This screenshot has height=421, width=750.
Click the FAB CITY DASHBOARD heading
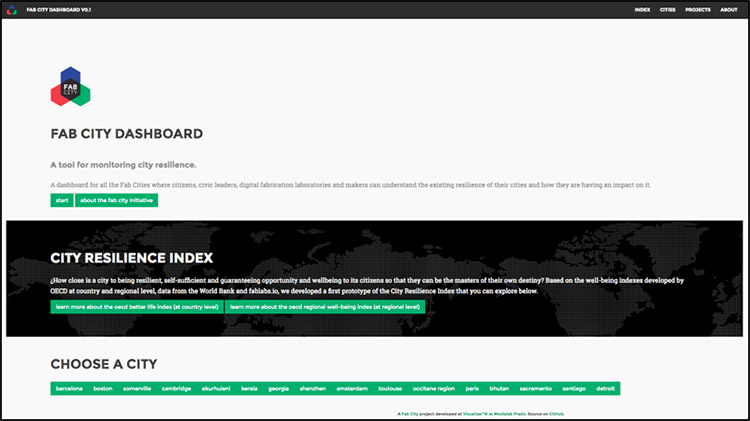pyautogui.click(x=127, y=133)
